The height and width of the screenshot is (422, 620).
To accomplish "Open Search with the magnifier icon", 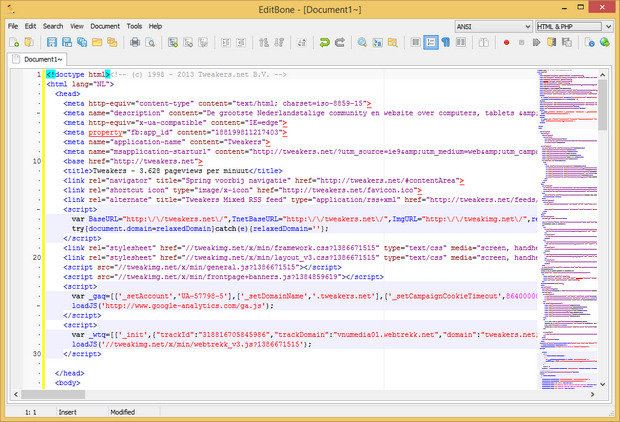I will click(362, 42).
